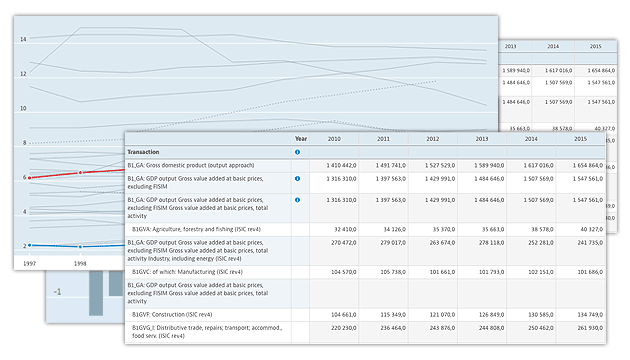The image size is (630, 360).
Task: Click the 2015 column header in front table
Action: click(x=580, y=139)
